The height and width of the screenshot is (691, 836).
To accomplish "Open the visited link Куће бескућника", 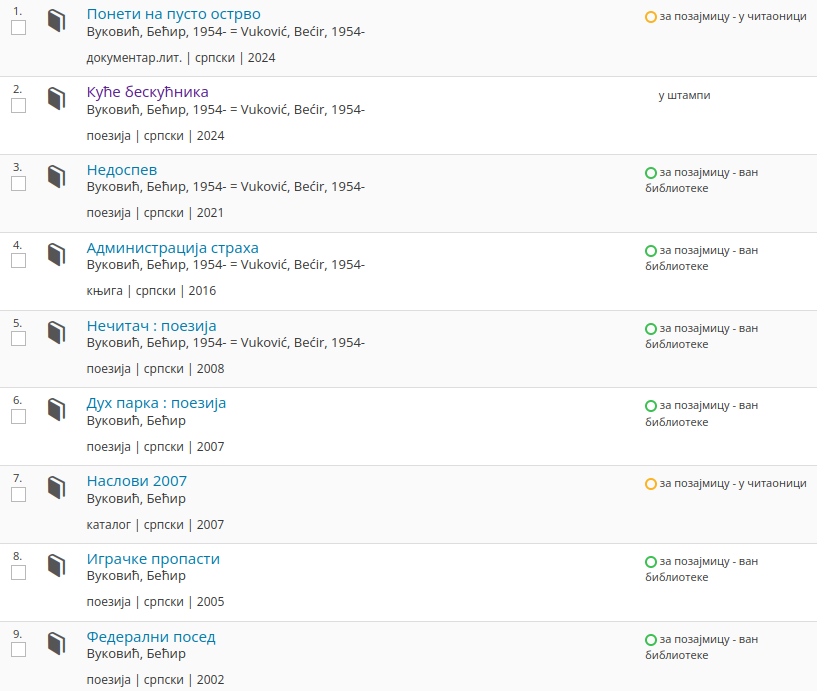I will [x=147, y=92].
